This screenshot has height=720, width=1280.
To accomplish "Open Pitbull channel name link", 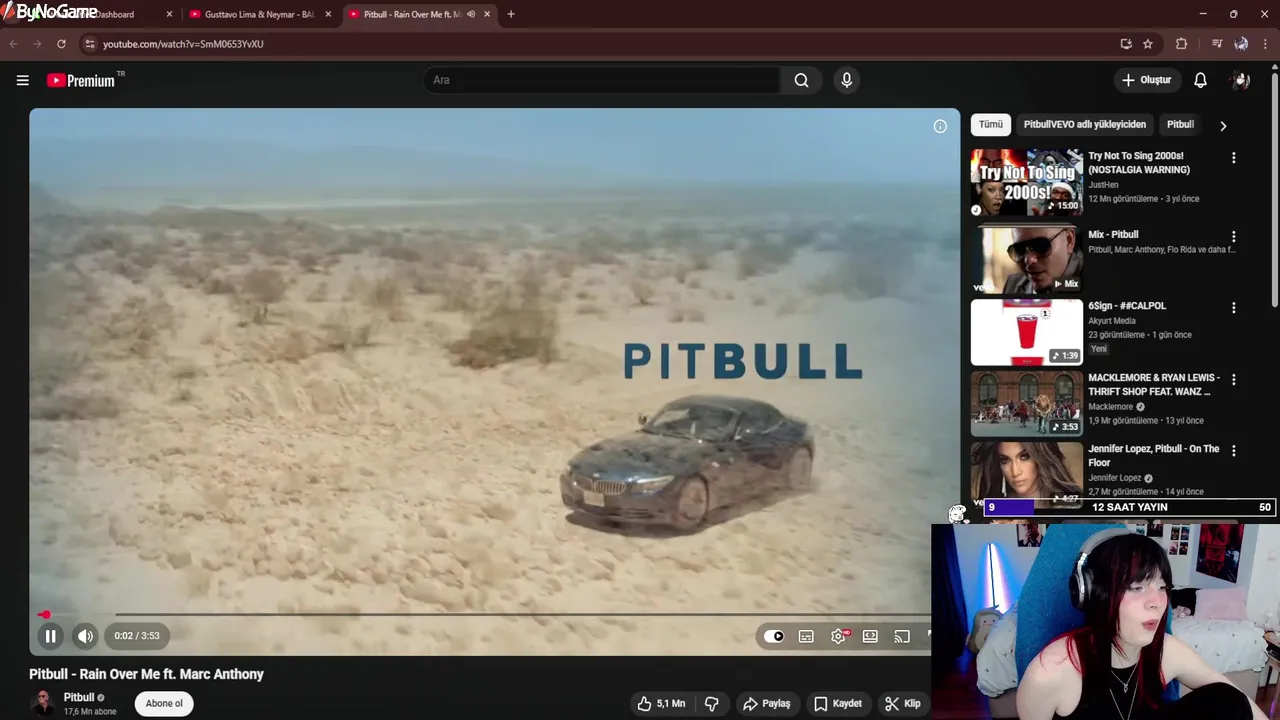I will tap(79, 697).
